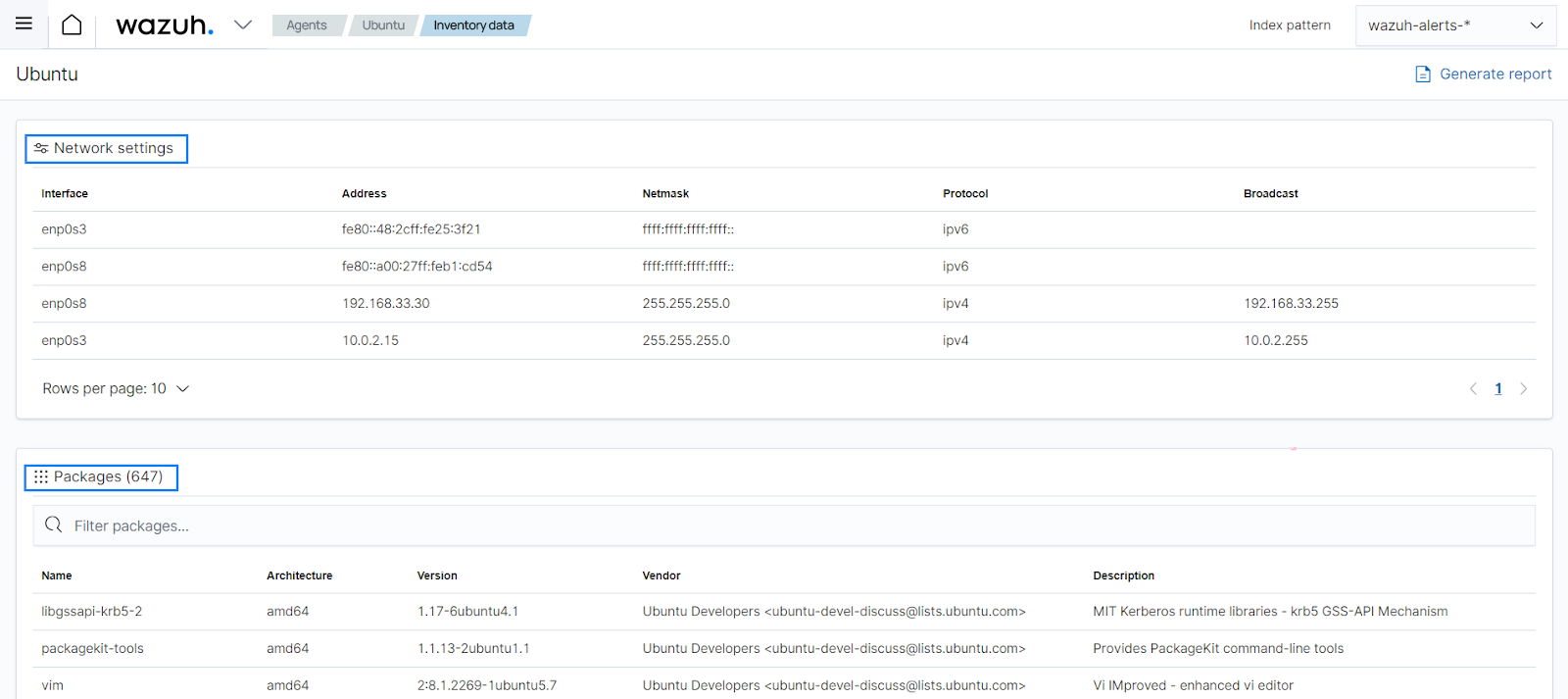Focus the Filter packages search field
Viewport: 1568px width, 699px height.
(x=784, y=525)
